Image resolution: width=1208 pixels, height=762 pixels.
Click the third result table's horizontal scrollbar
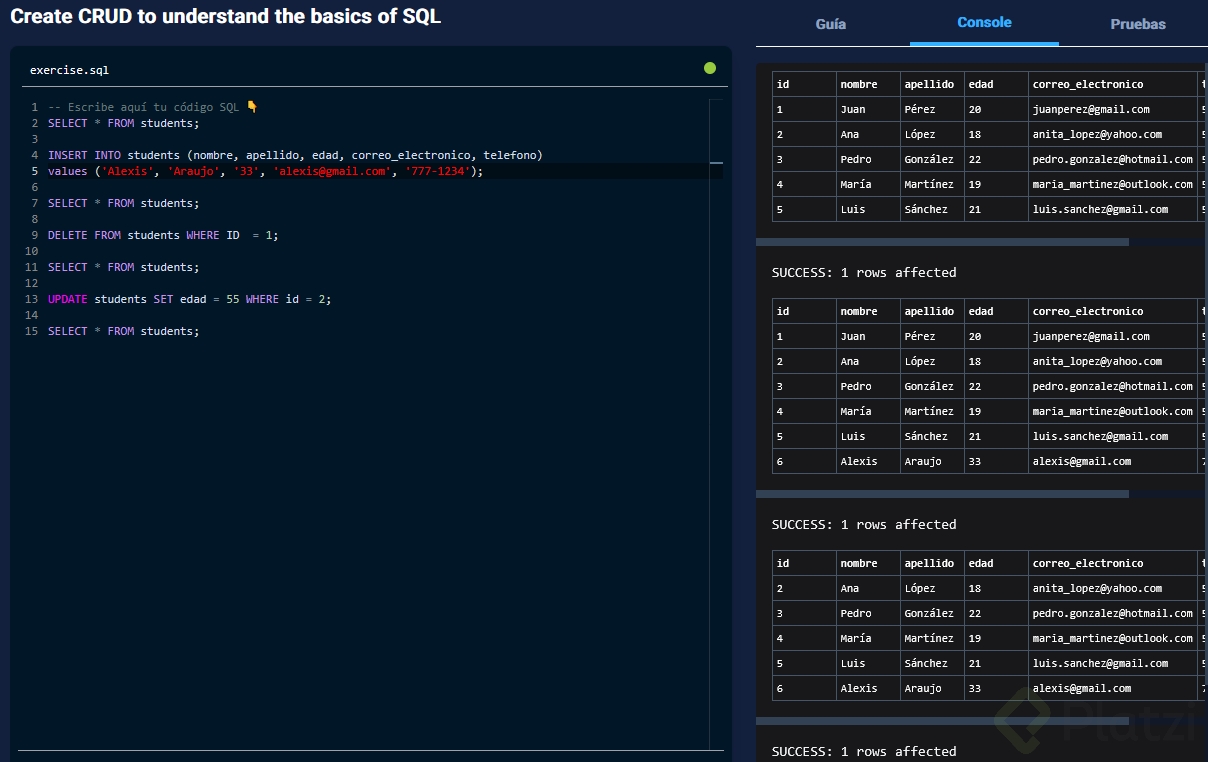coord(942,721)
